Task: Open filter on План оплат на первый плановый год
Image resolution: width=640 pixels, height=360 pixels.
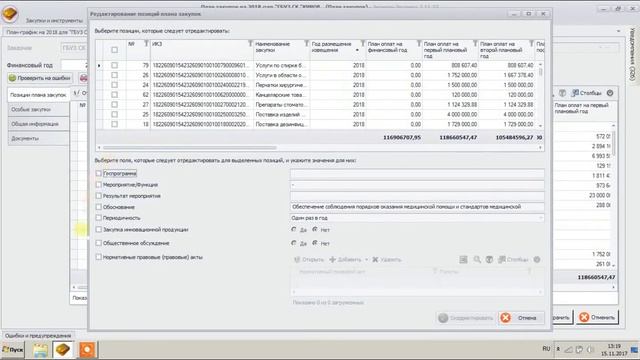Action: click(x=475, y=43)
